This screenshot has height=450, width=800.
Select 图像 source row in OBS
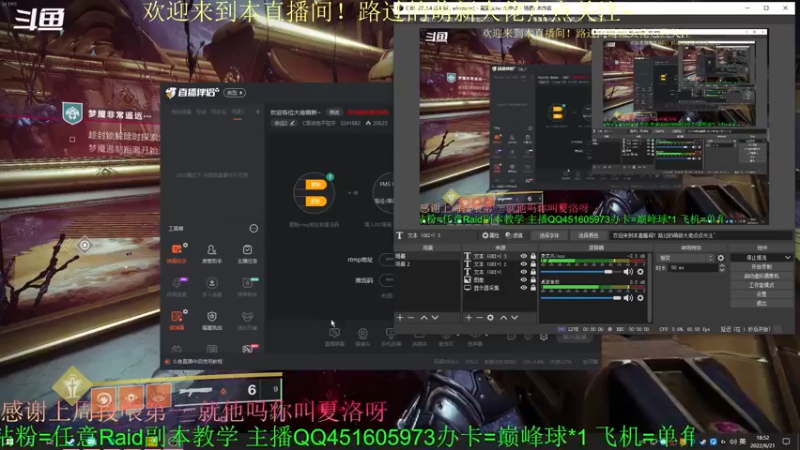pyautogui.click(x=500, y=280)
